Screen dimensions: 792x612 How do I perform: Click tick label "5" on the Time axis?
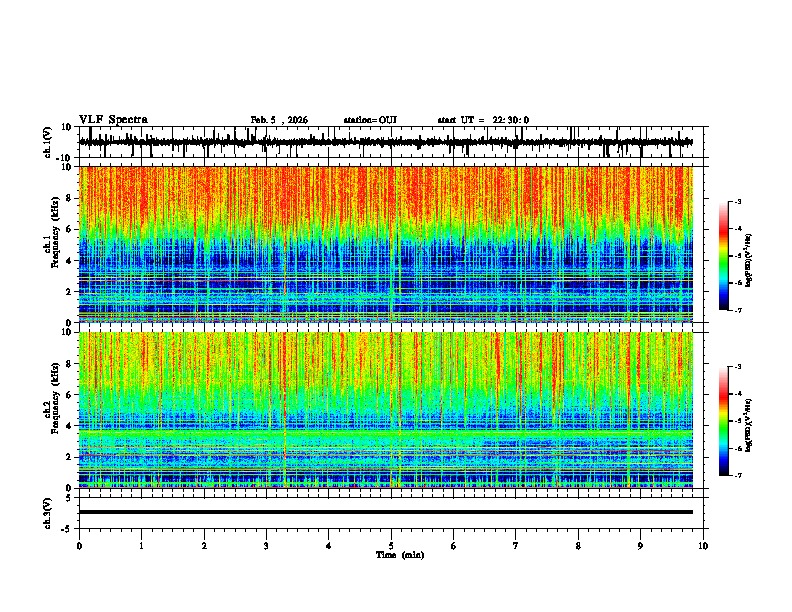coord(391,546)
